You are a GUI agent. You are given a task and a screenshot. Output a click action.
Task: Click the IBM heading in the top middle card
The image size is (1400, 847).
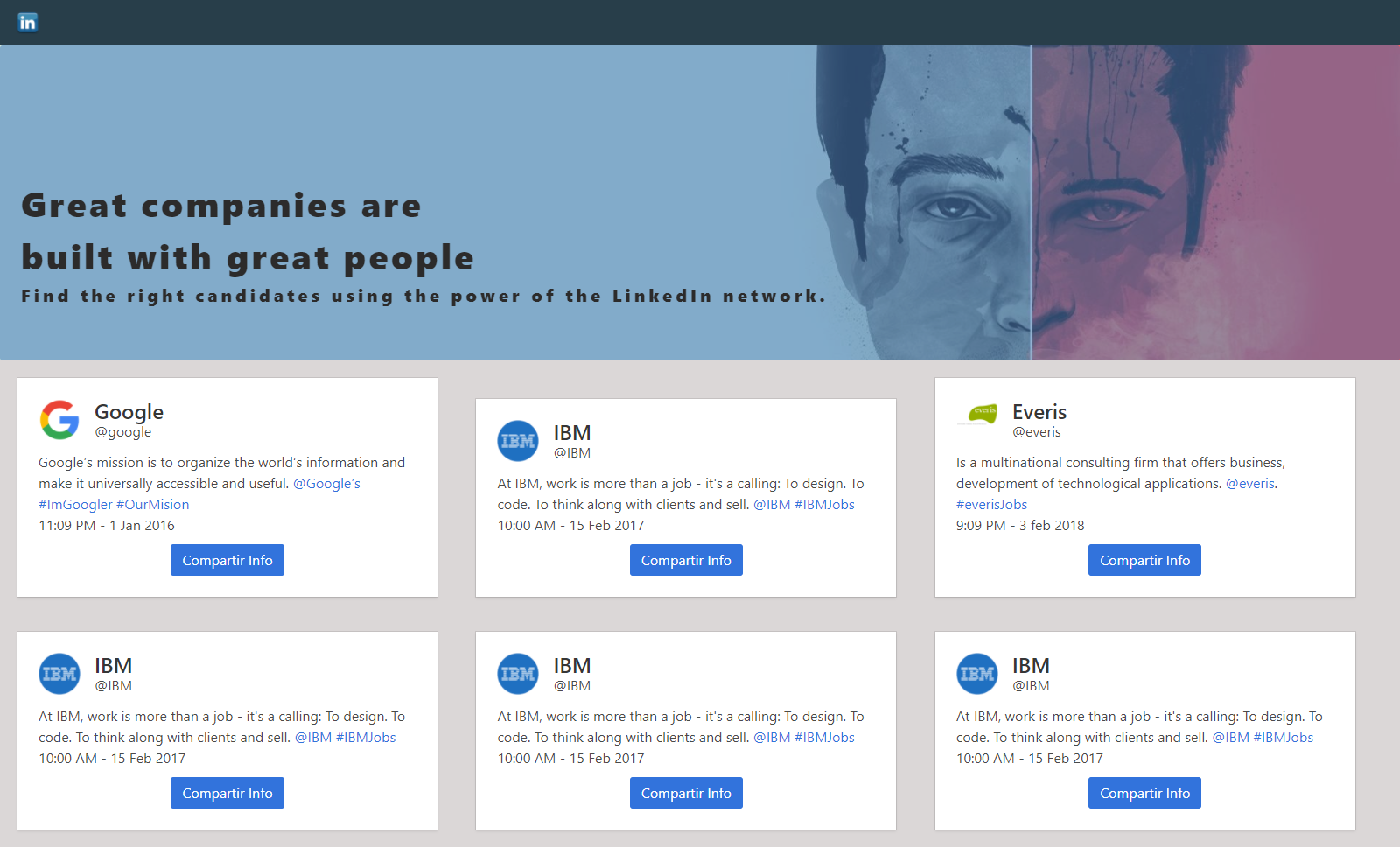(572, 432)
